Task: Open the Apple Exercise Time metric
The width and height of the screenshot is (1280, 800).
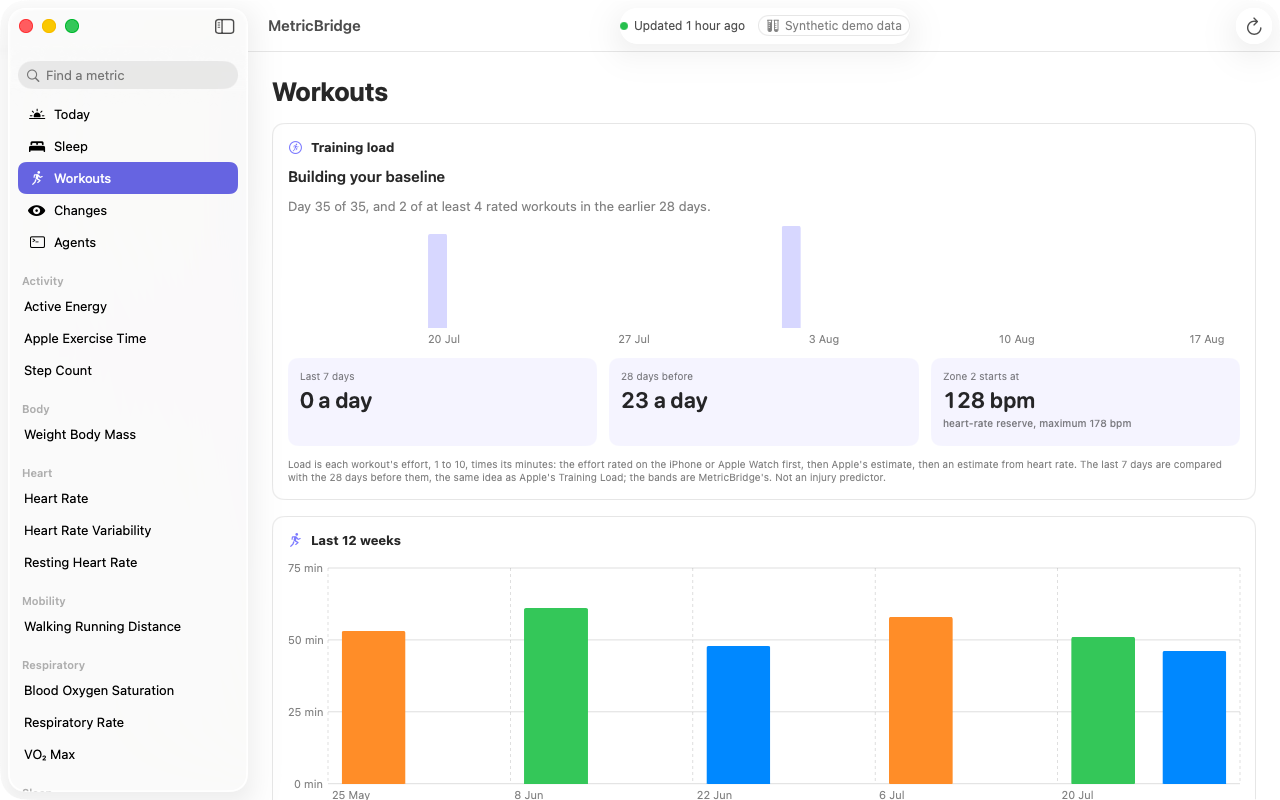Action: pos(128,338)
